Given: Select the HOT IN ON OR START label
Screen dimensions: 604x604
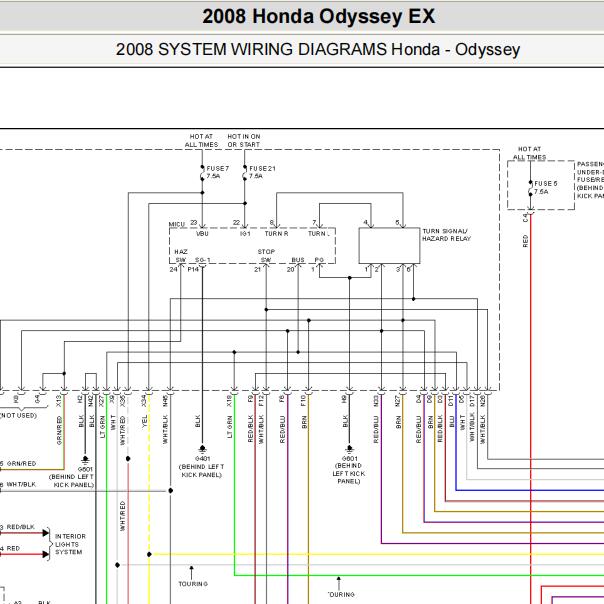Looking at the screenshot, I should [x=244, y=141].
